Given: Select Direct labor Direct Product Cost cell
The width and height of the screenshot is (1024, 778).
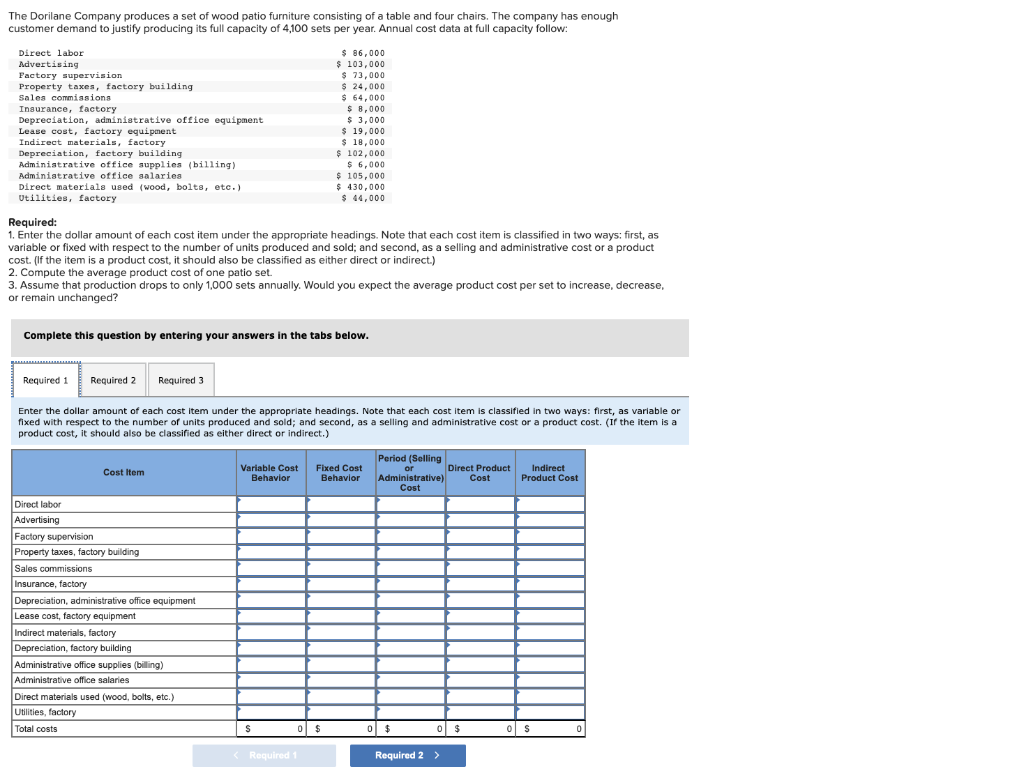Looking at the screenshot, I should coord(481,504).
